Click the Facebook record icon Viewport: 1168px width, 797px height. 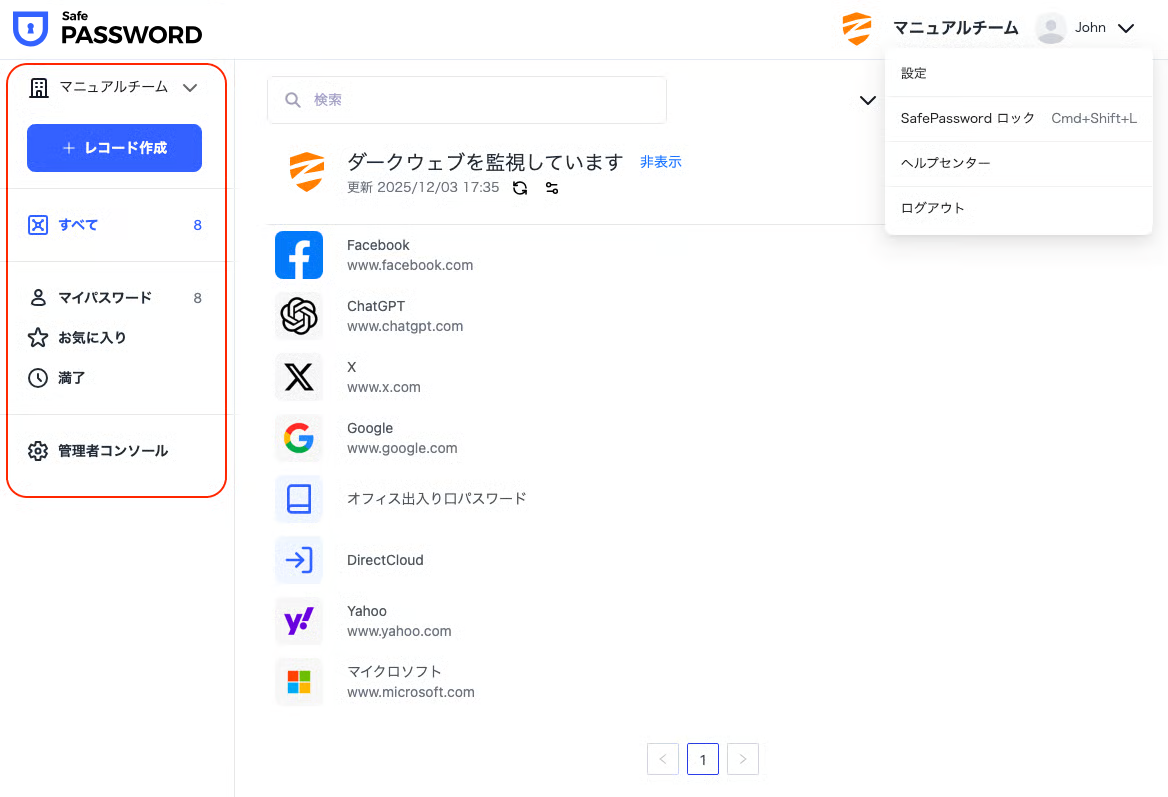(x=299, y=255)
